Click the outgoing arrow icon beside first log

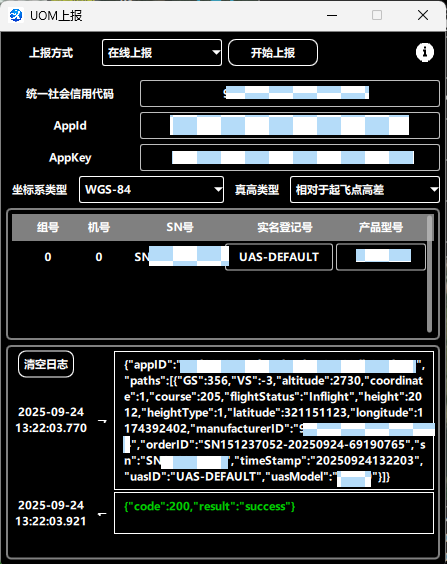pos(102,420)
